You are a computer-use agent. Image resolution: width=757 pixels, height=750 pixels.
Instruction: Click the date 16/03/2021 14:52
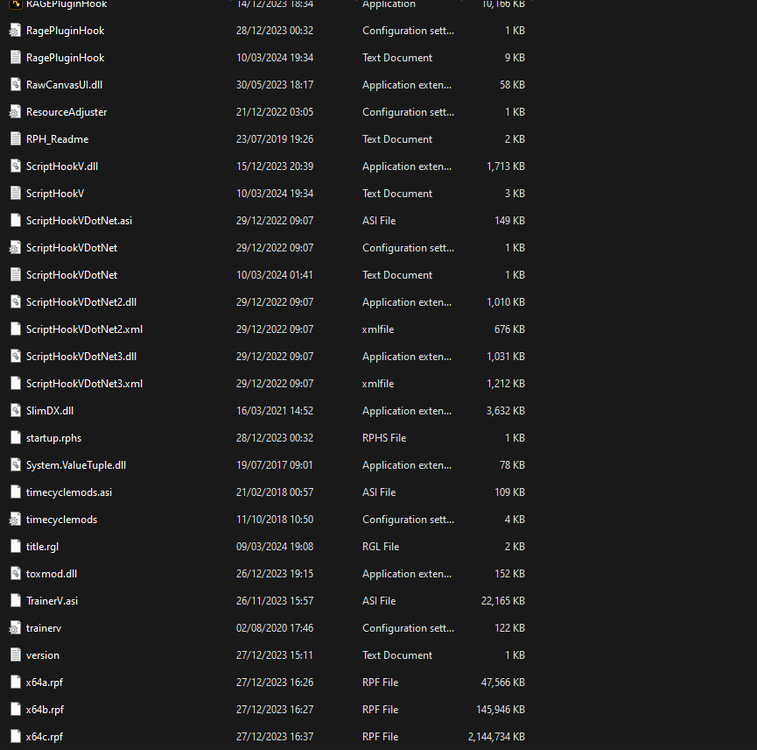(275, 411)
